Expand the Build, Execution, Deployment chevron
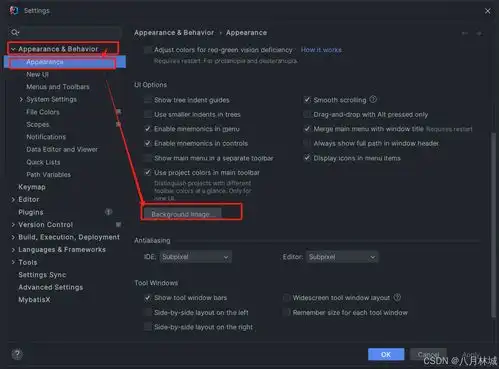The width and height of the screenshot is (499, 369). (13, 237)
